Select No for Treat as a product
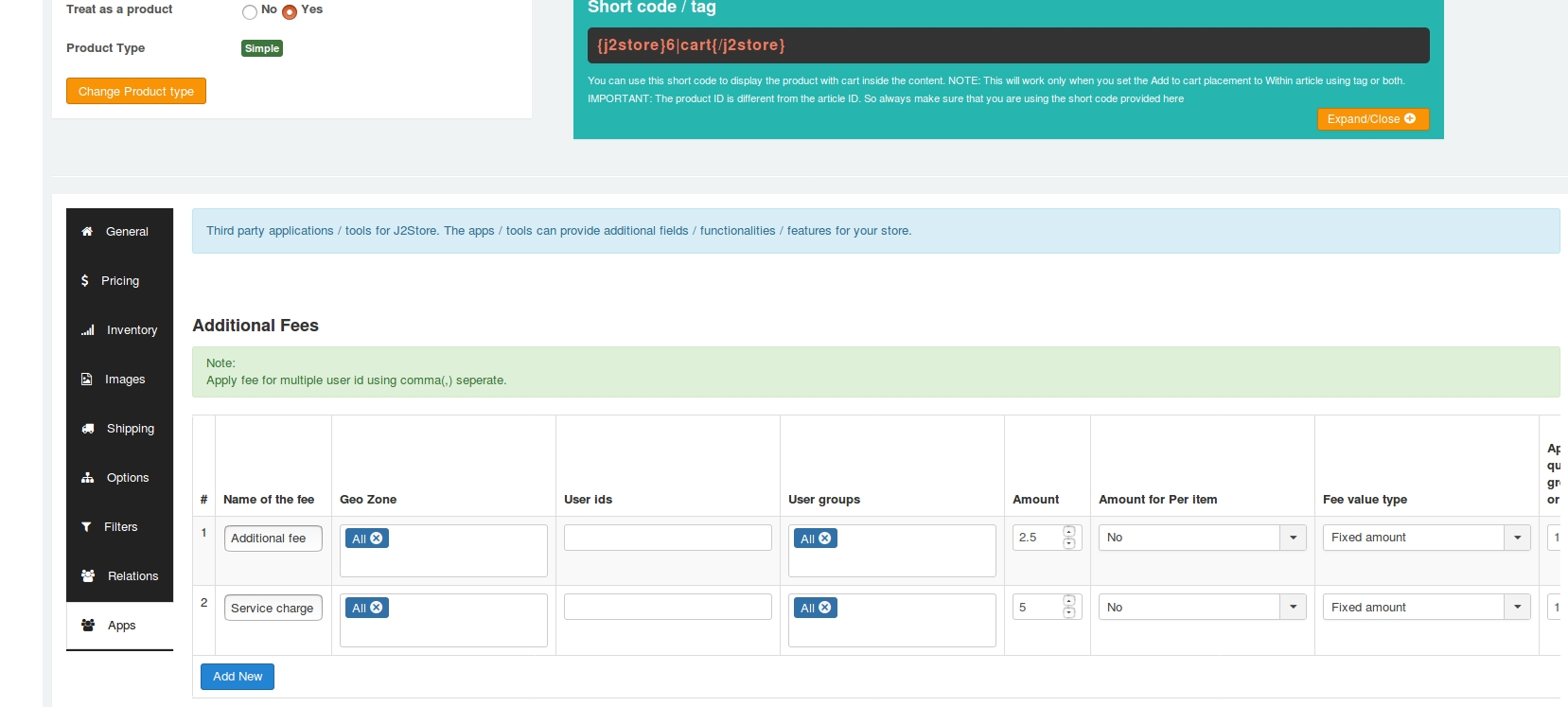 click(250, 12)
